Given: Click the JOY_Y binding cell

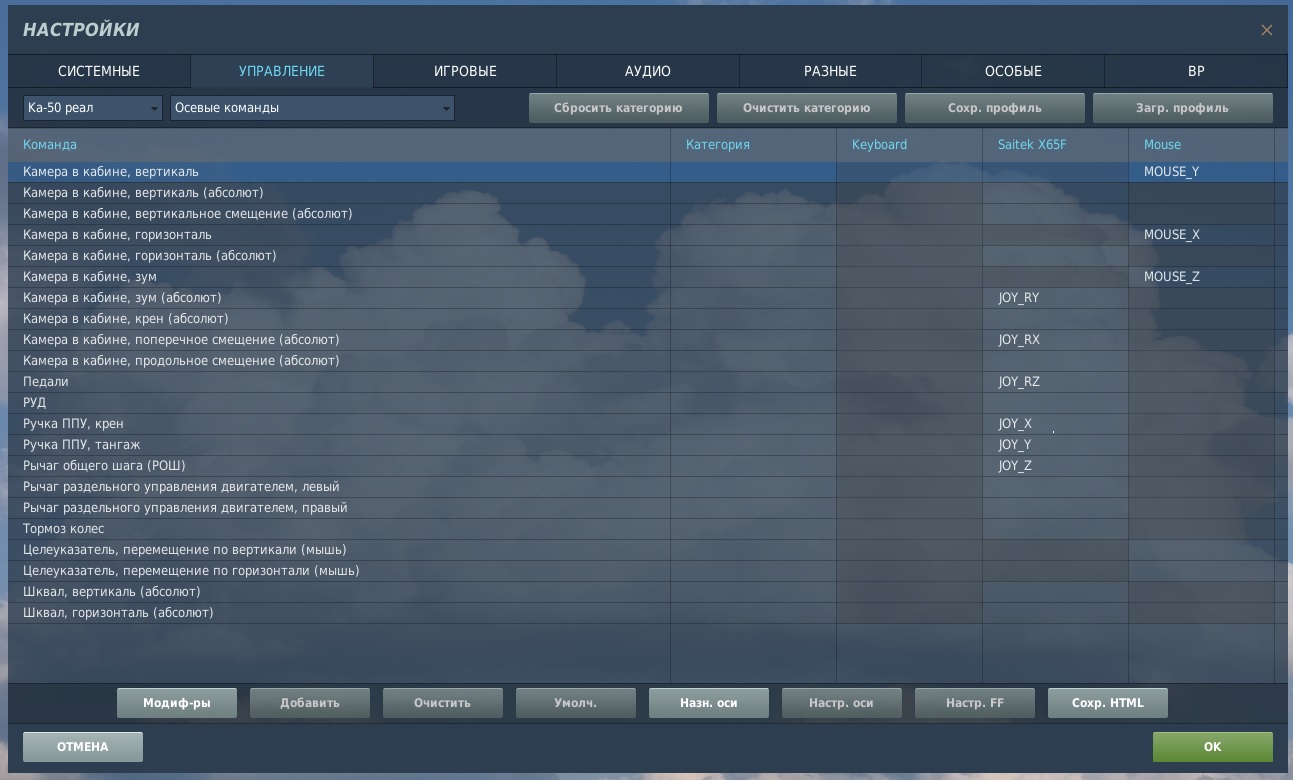Looking at the screenshot, I should click(1055, 445).
